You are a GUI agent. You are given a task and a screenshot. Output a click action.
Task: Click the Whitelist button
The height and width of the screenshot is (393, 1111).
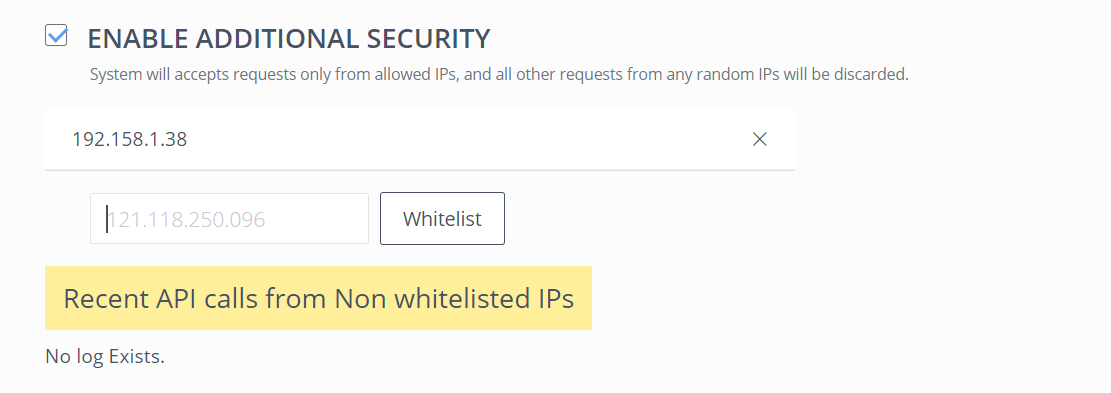point(442,219)
